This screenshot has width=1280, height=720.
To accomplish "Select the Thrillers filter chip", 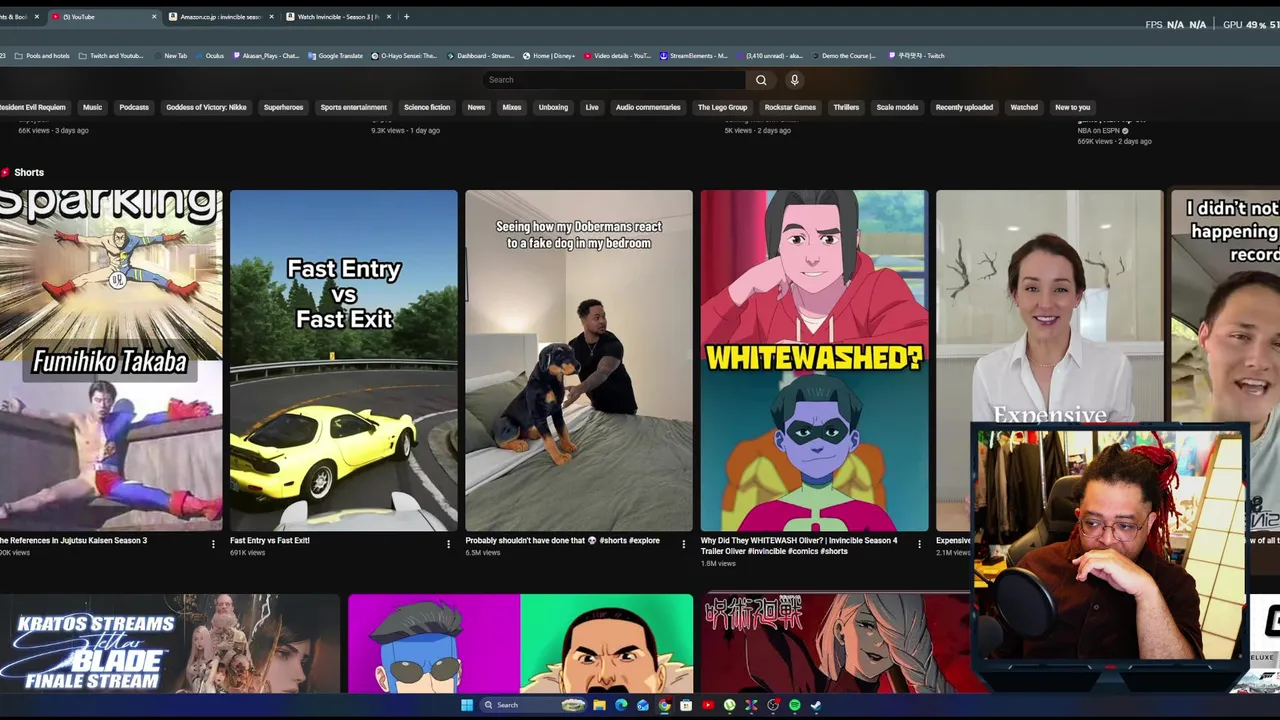I will pyautogui.click(x=846, y=107).
